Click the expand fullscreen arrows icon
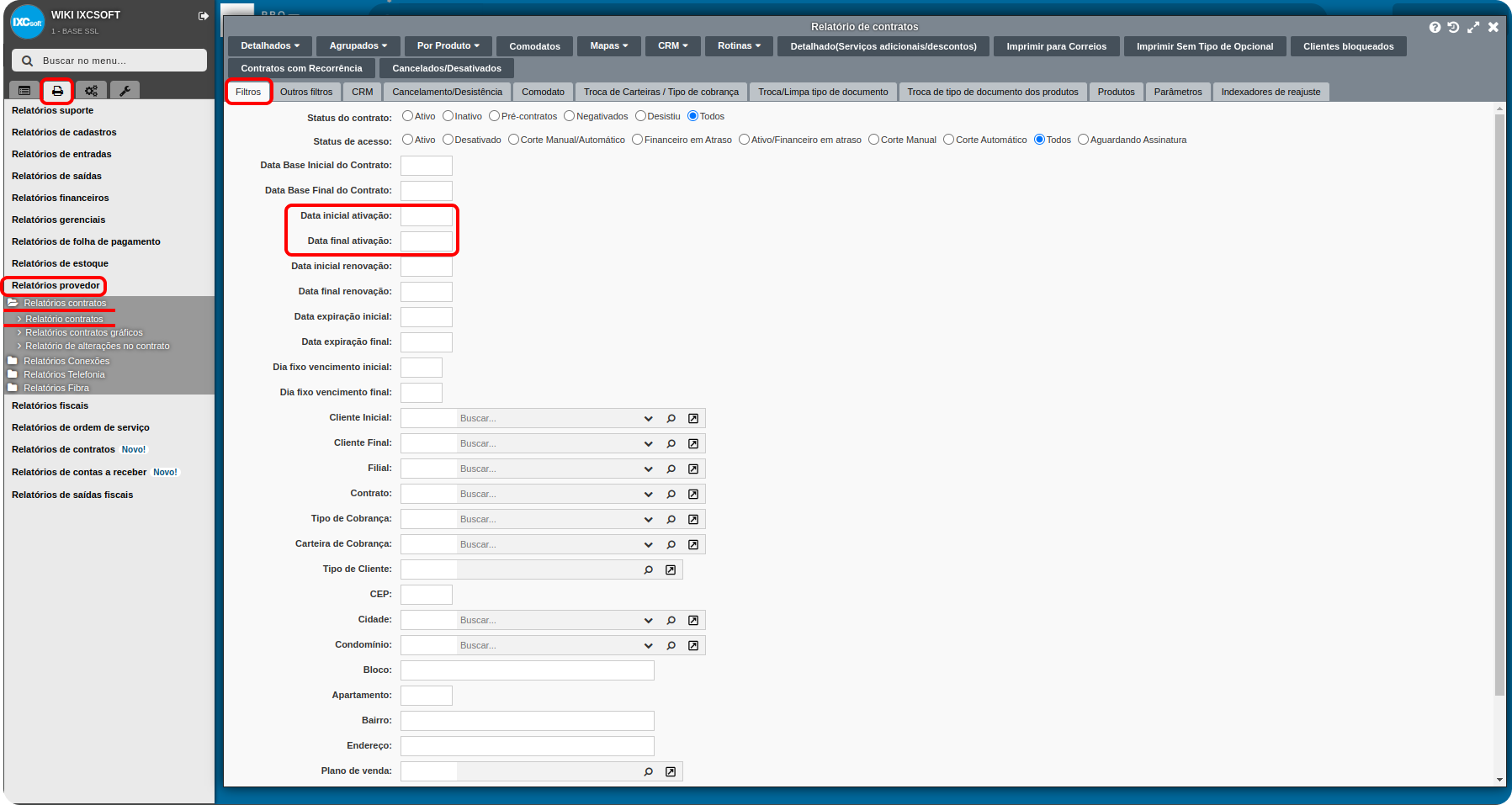 click(x=1473, y=27)
